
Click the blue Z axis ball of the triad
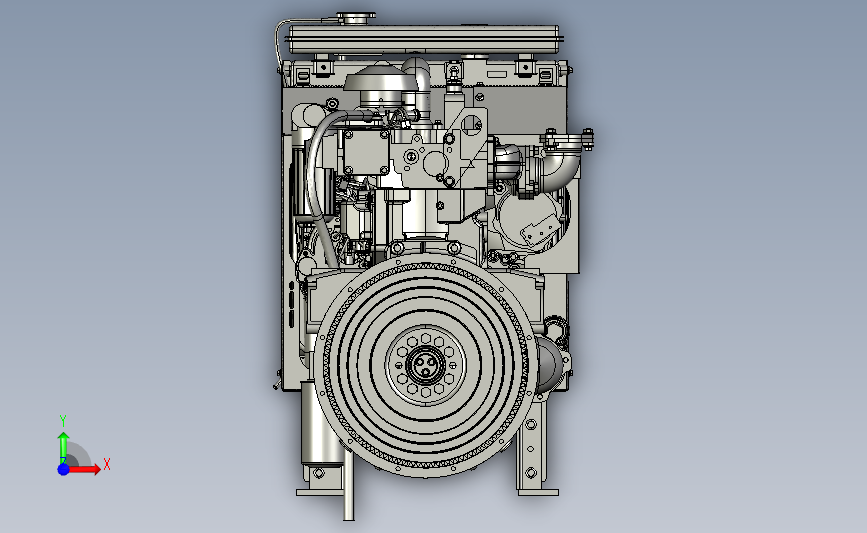(63, 469)
